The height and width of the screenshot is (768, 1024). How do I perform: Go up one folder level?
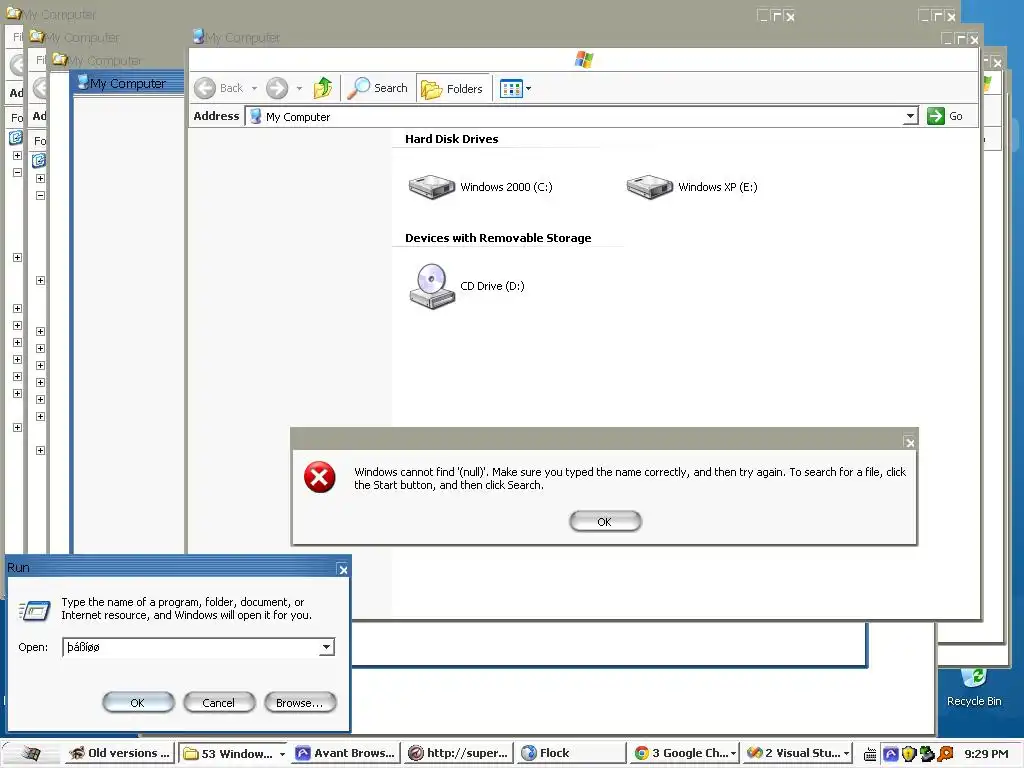click(x=323, y=88)
